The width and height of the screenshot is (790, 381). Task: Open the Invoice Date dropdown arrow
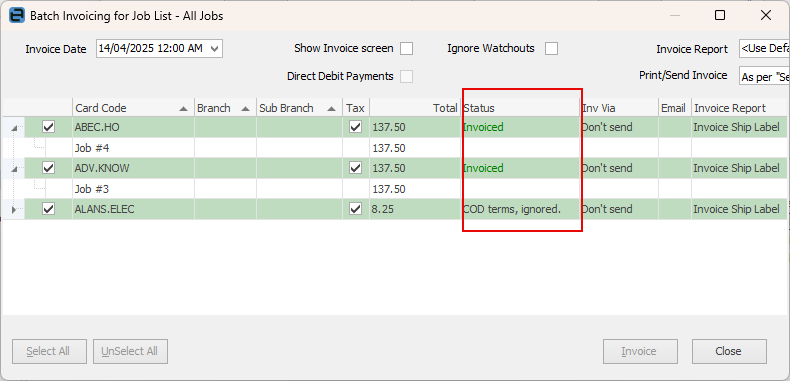(x=215, y=49)
